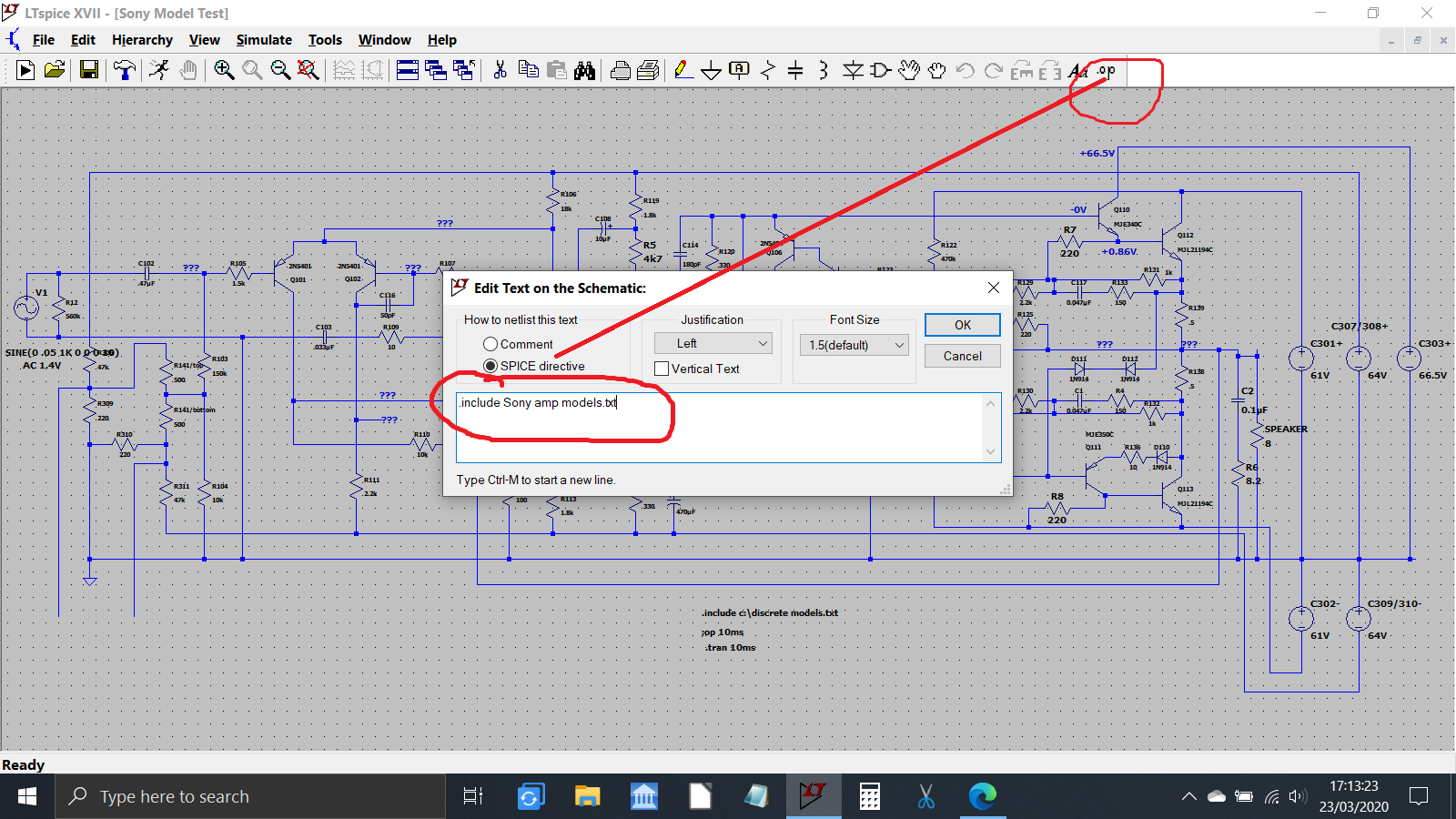1456x819 pixels.
Task: Click OK in Edit Text dialog
Action: click(963, 325)
